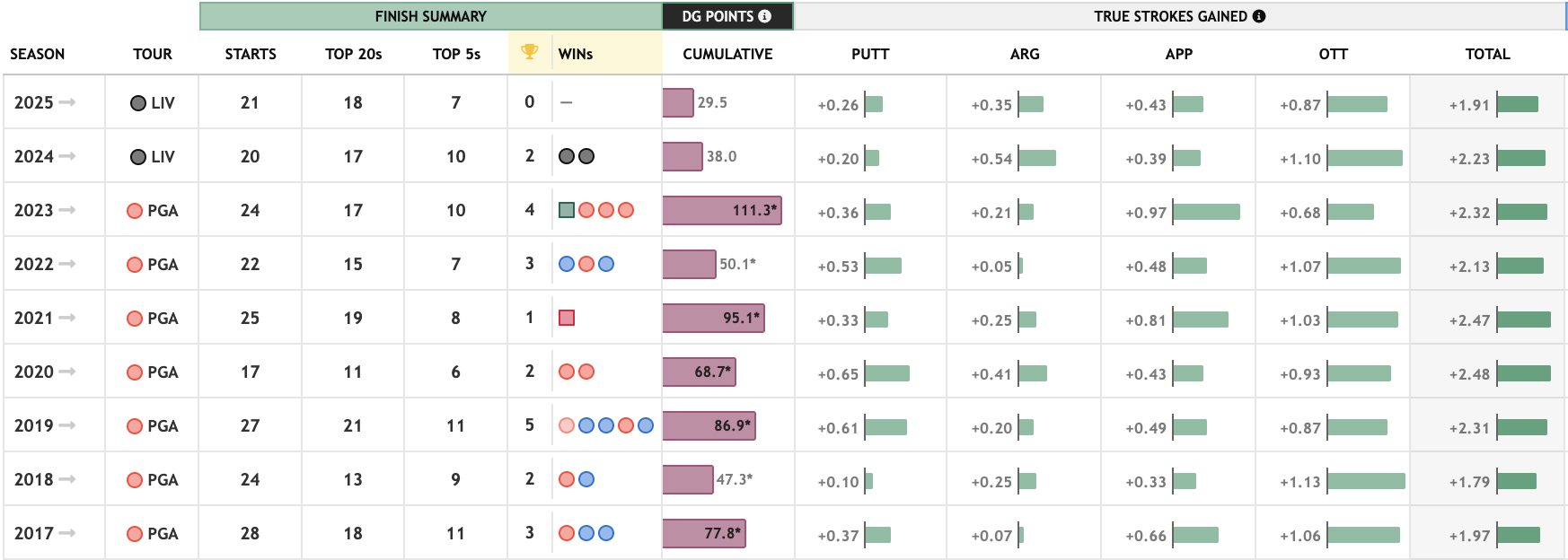This screenshot has height=560, width=1568.
Task: Click the TRUE STROKES GAINED info icon
Action: 1259,16
